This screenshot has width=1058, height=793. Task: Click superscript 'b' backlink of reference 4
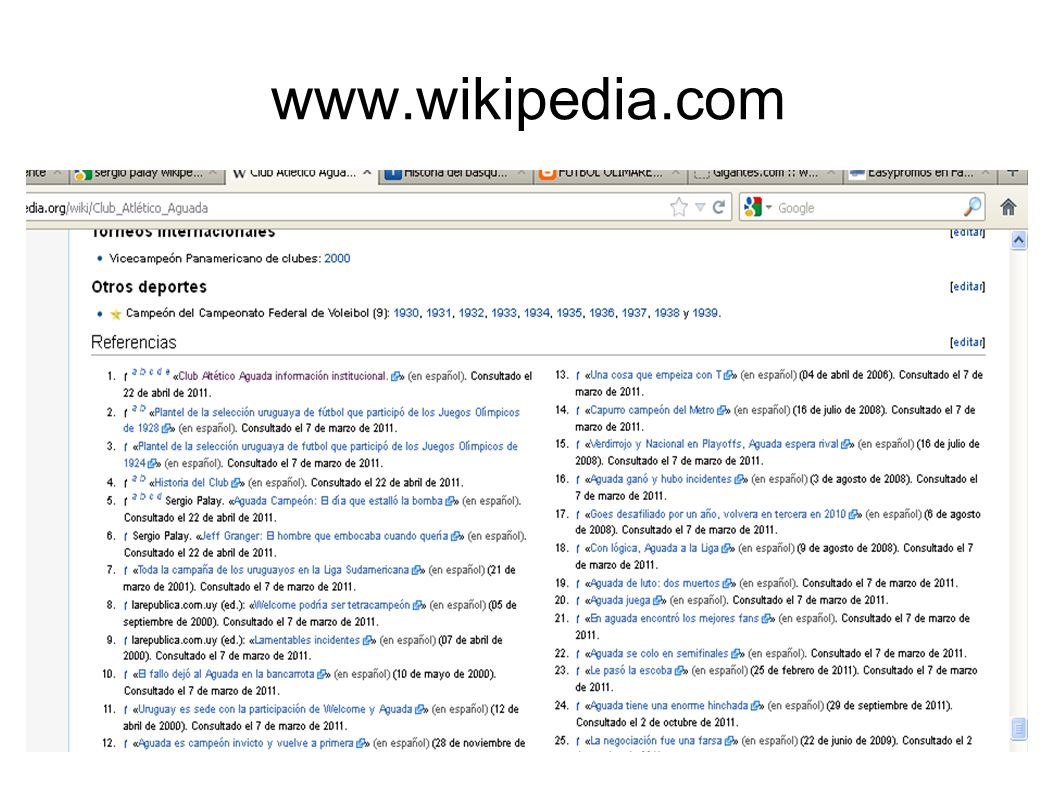142,479
